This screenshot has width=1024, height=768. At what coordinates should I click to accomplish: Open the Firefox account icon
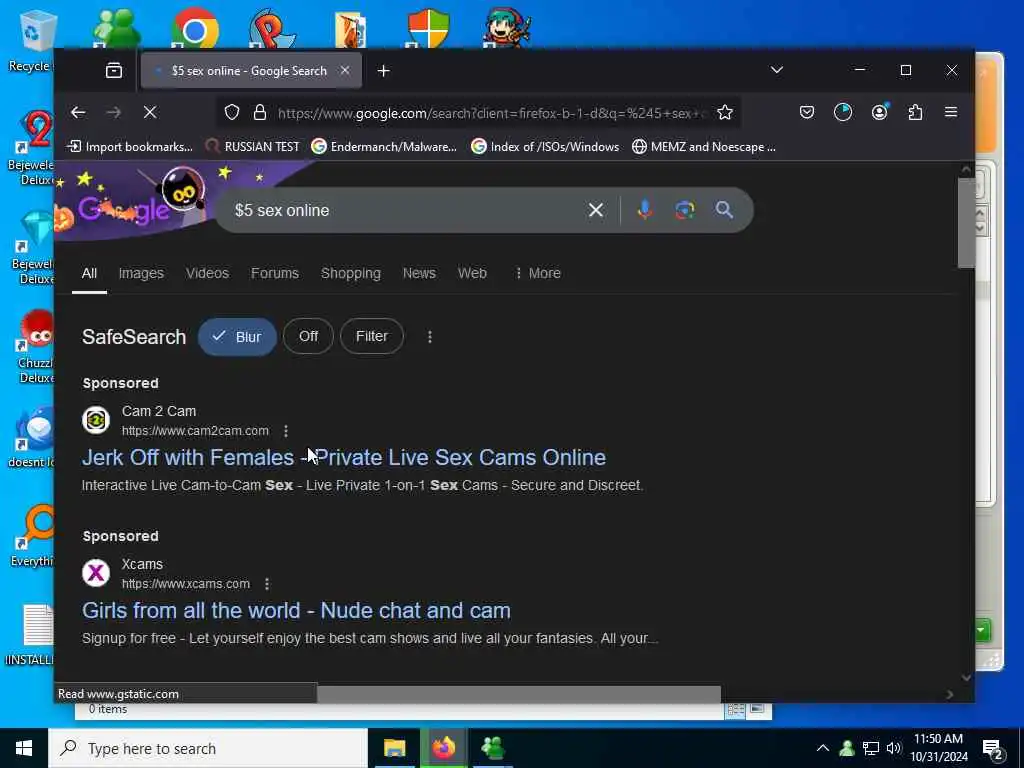tap(880, 112)
